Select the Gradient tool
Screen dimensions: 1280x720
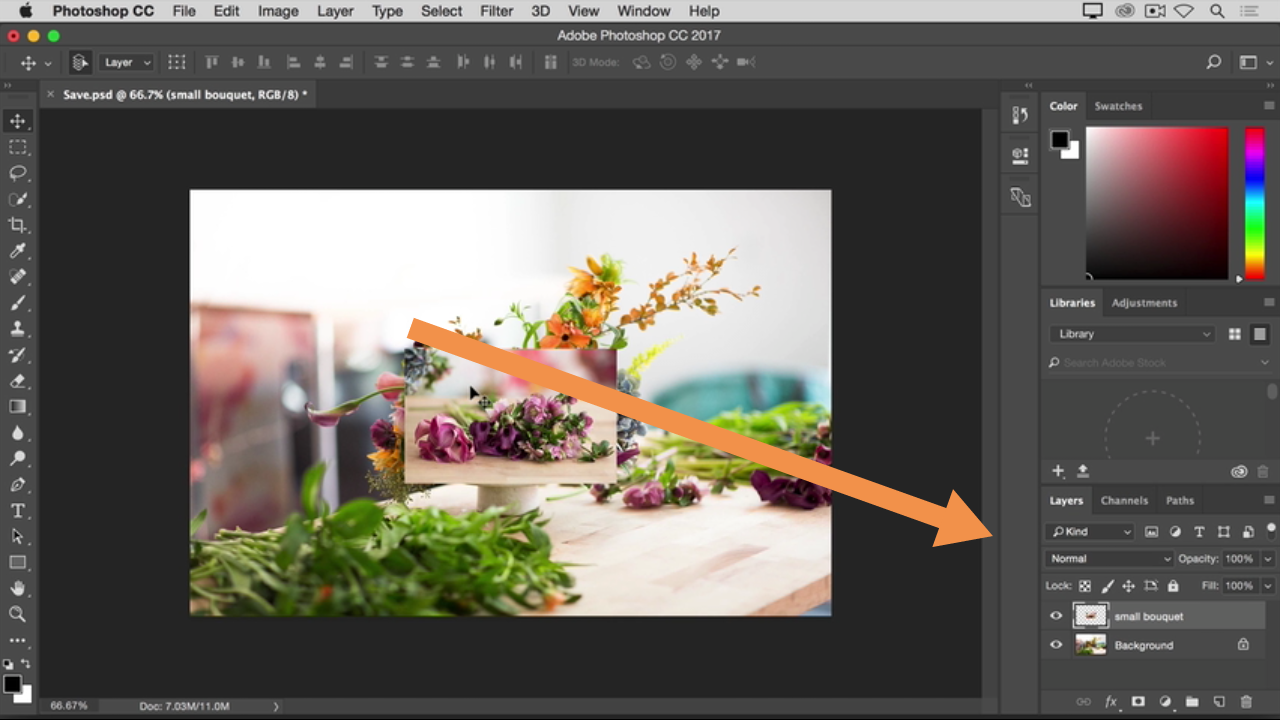[17, 407]
